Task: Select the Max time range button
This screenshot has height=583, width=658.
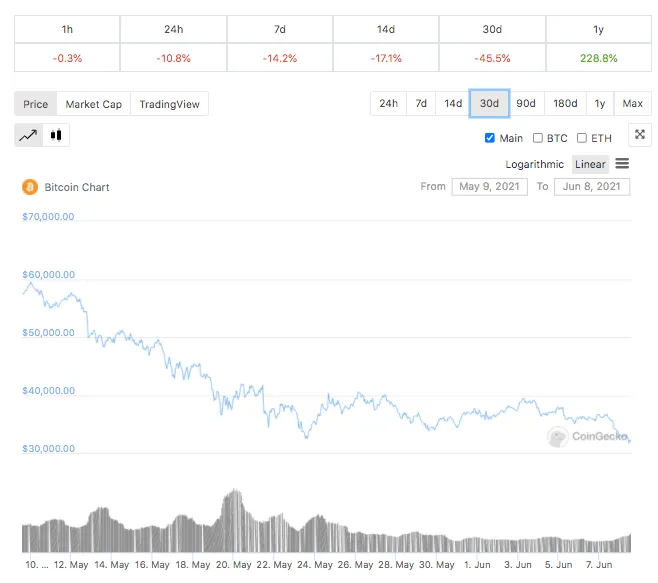Action: pos(632,103)
